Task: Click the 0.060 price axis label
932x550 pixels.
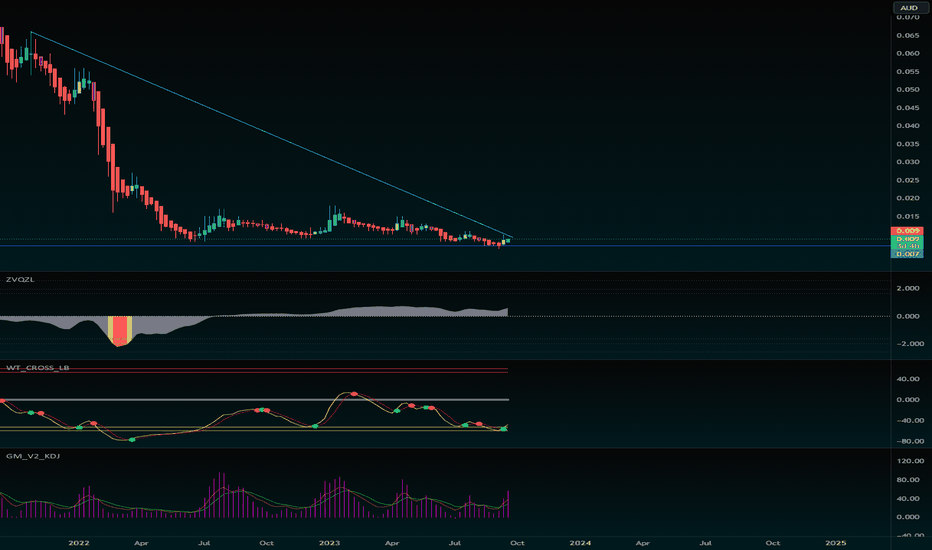Action: tap(908, 54)
